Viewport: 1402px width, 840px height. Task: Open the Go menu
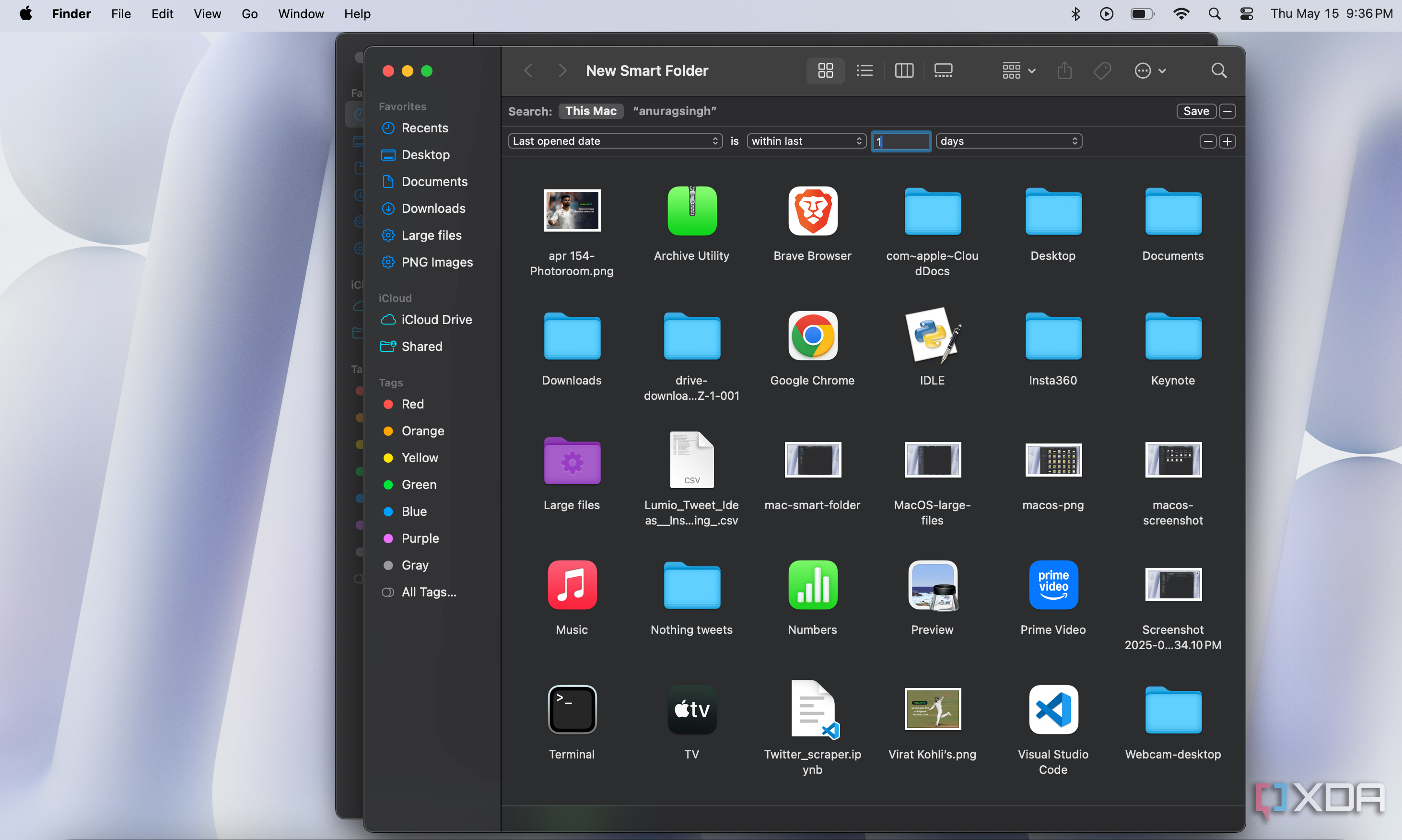[249, 13]
